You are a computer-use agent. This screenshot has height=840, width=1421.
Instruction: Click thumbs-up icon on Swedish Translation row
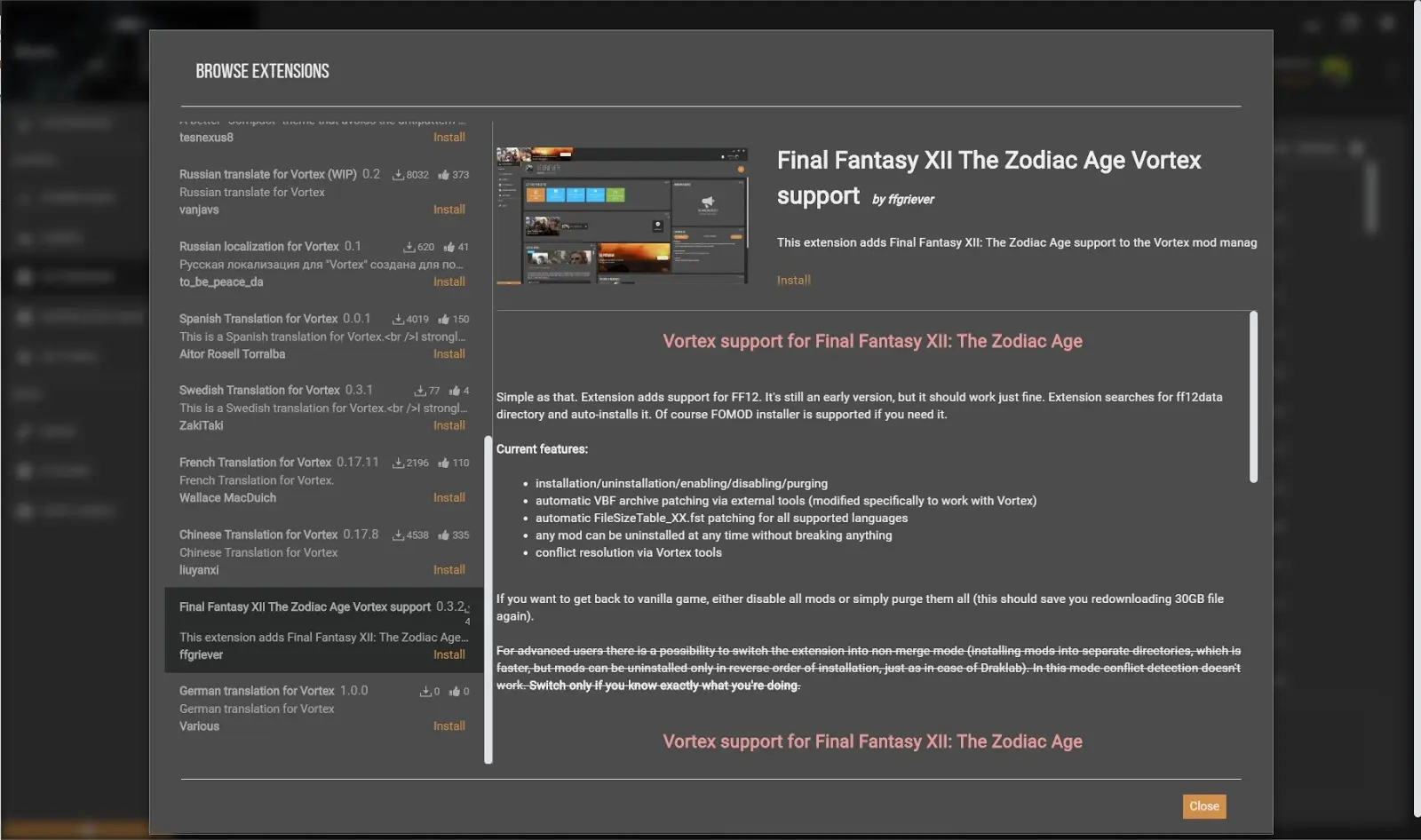pyautogui.click(x=455, y=391)
